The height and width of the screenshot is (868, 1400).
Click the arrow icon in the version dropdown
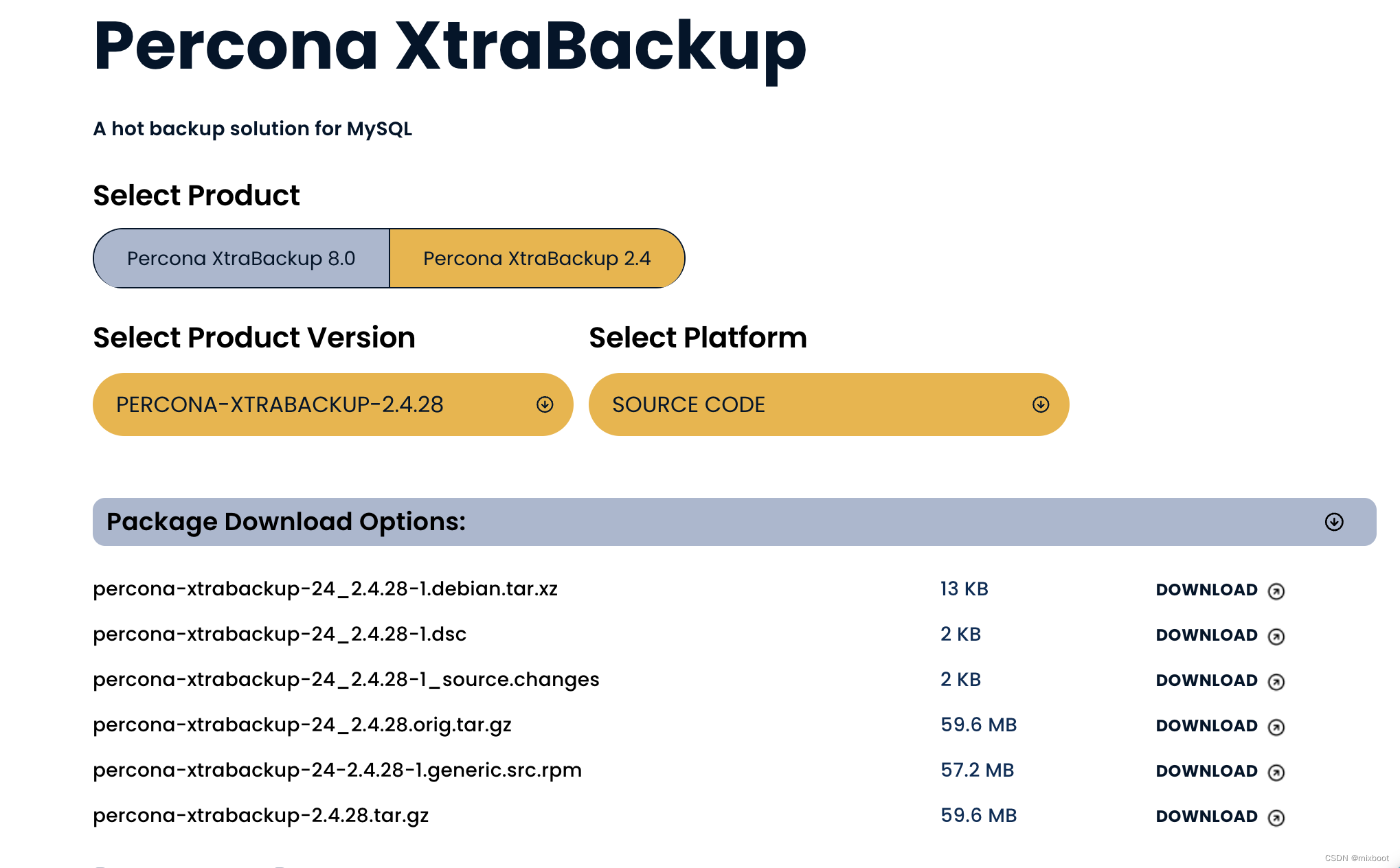tap(545, 404)
